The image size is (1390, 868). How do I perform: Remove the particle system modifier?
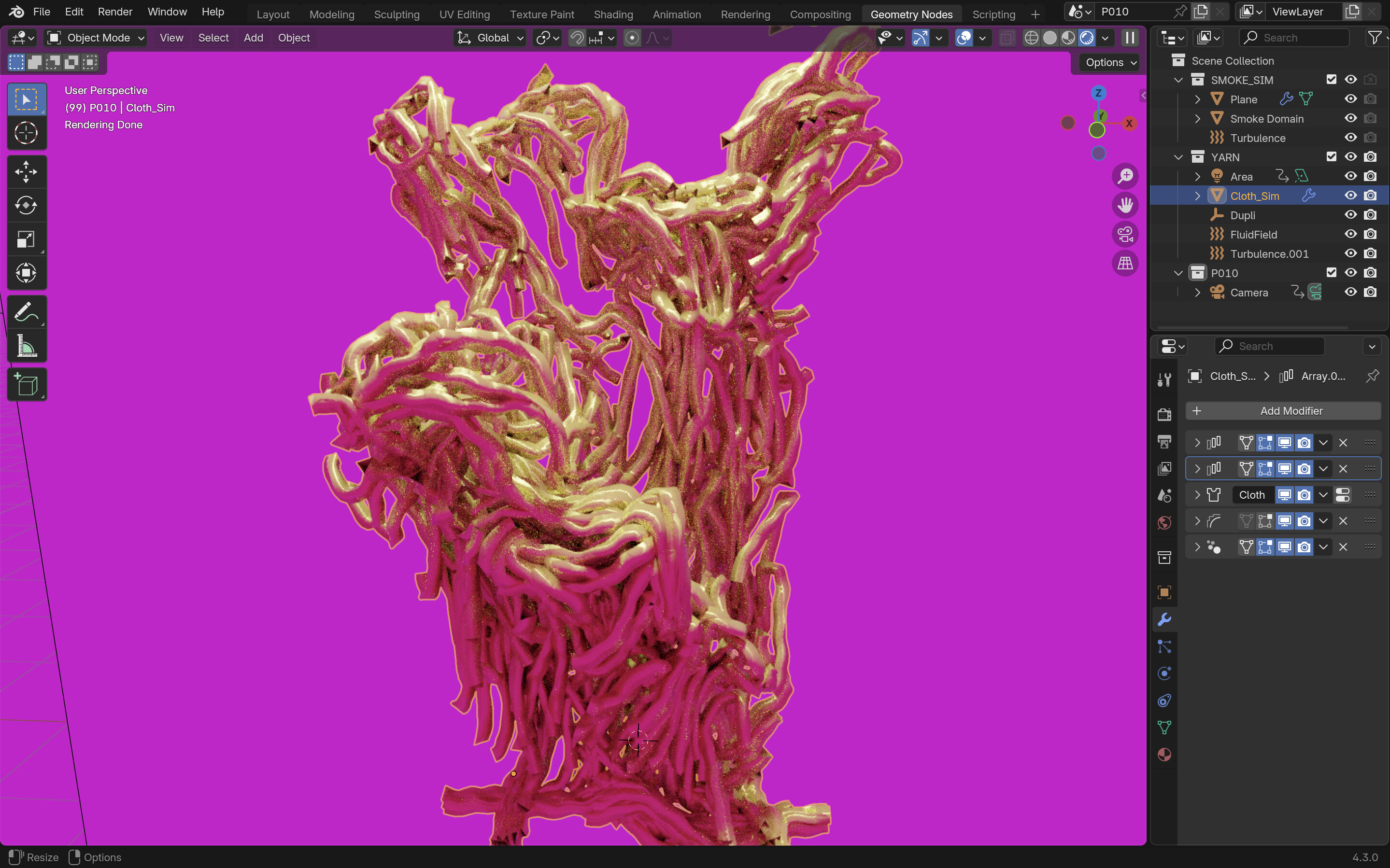tap(1342, 547)
